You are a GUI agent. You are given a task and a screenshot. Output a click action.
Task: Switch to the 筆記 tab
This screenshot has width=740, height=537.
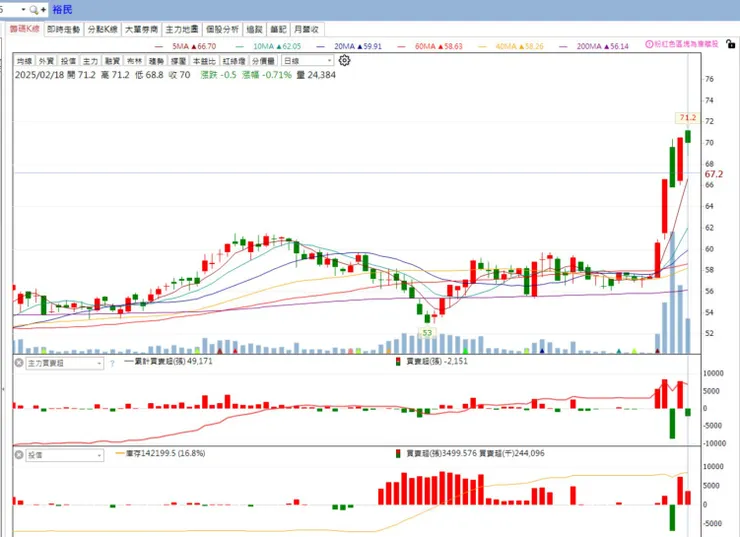tap(278, 29)
